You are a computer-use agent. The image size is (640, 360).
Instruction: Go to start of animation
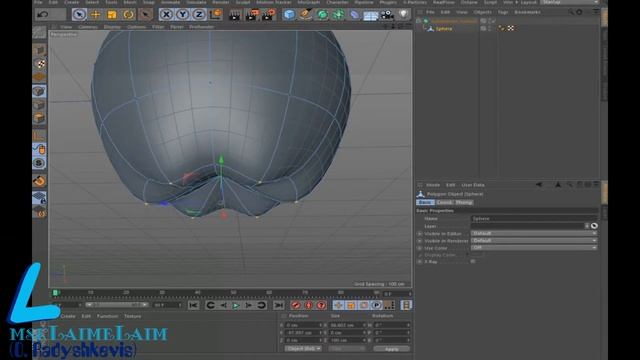(193, 305)
